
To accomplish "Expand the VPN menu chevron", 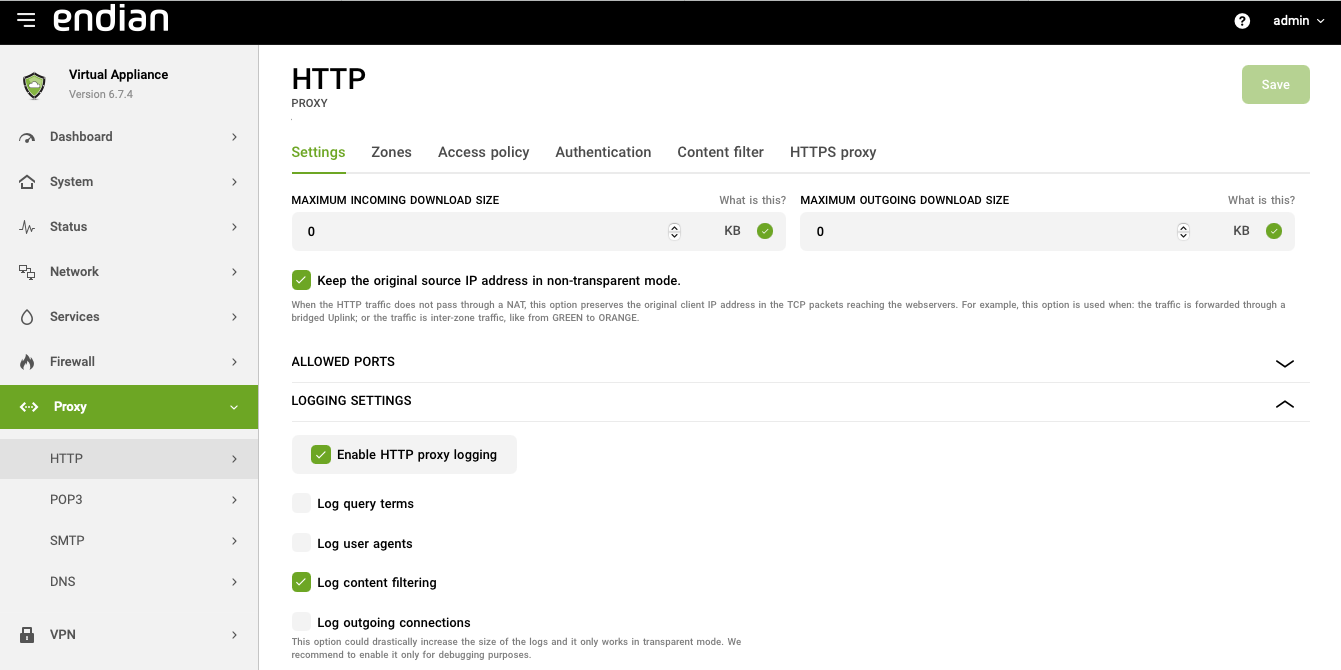I will click(235, 635).
